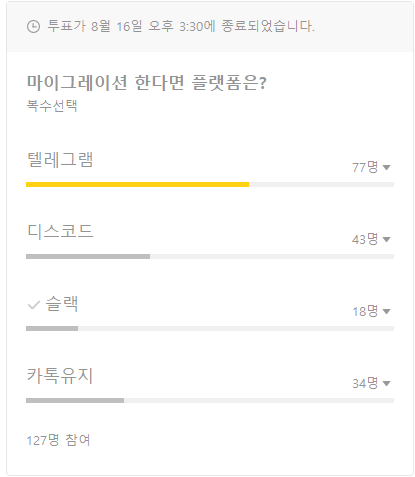The image size is (415, 477).
Task: Open the 127명 참여 participants text
Action: [x=58, y=440]
